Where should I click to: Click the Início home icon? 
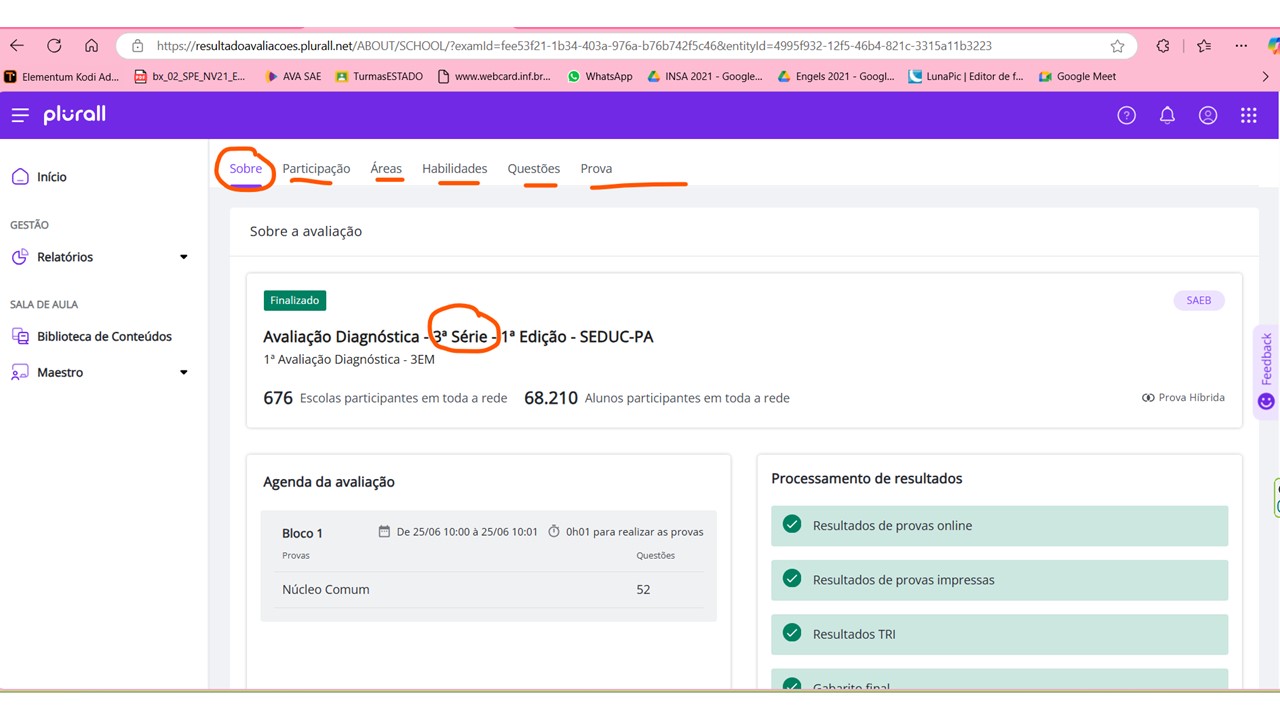[x=20, y=177]
